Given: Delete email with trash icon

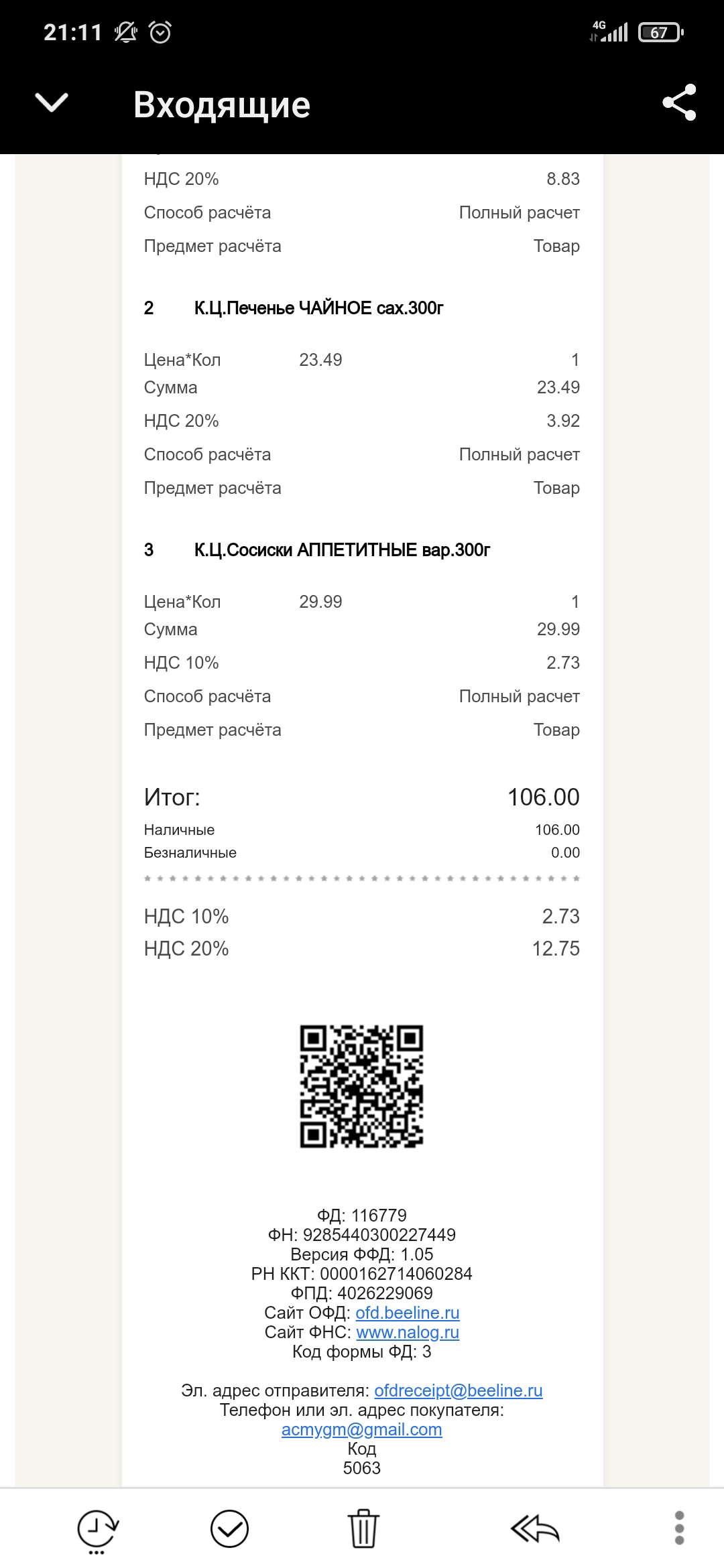Looking at the screenshot, I should pyautogui.click(x=363, y=1528).
